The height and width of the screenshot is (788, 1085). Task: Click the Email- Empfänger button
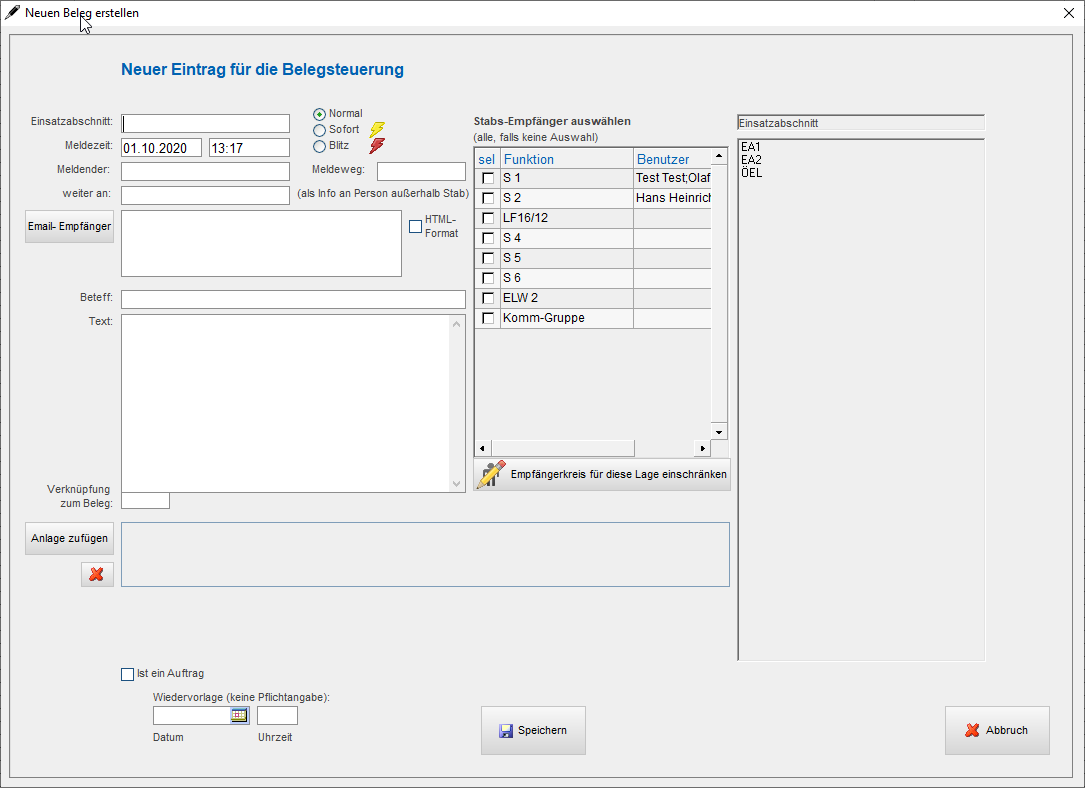pos(69,226)
